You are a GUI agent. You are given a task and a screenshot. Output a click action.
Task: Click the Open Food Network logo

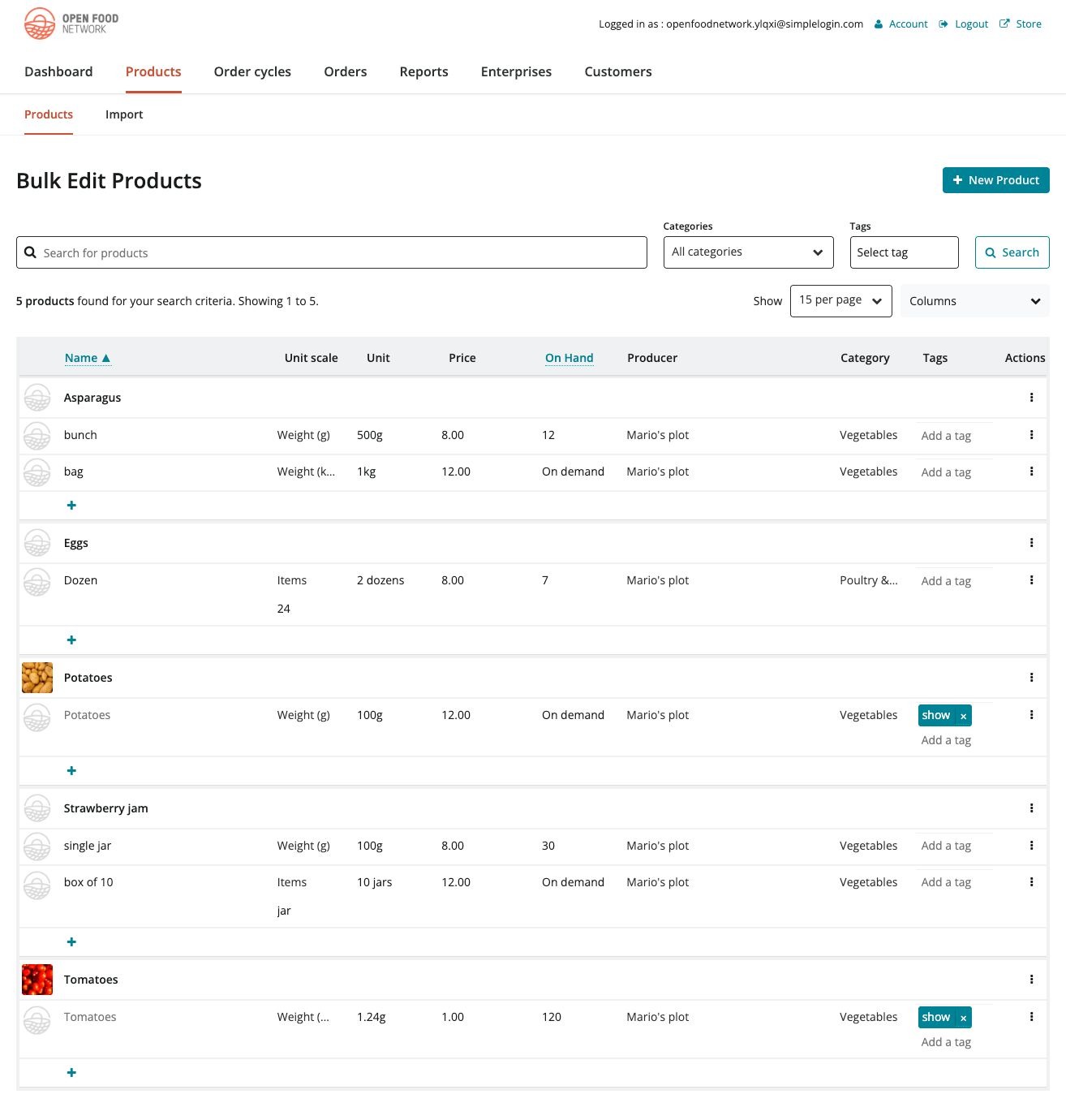(x=71, y=24)
